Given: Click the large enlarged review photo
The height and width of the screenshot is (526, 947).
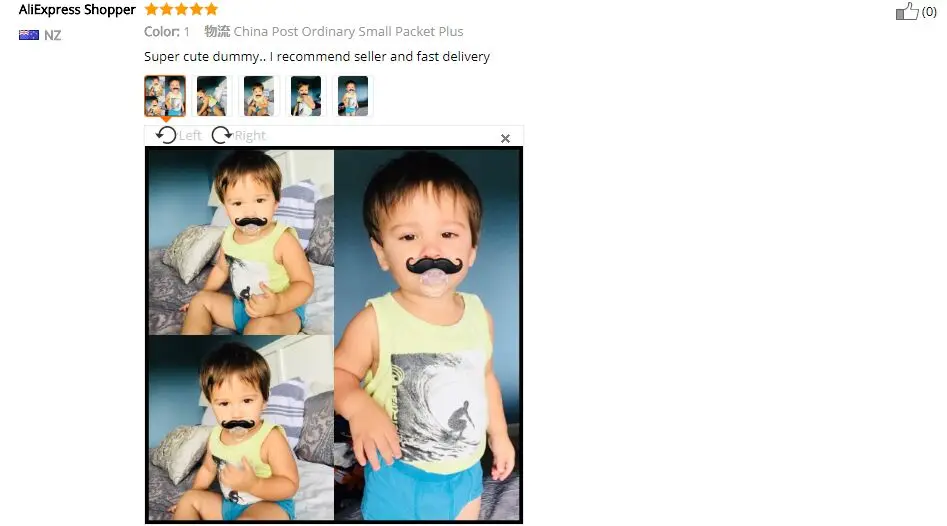Looking at the screenshot, I should tap(334, 335).
